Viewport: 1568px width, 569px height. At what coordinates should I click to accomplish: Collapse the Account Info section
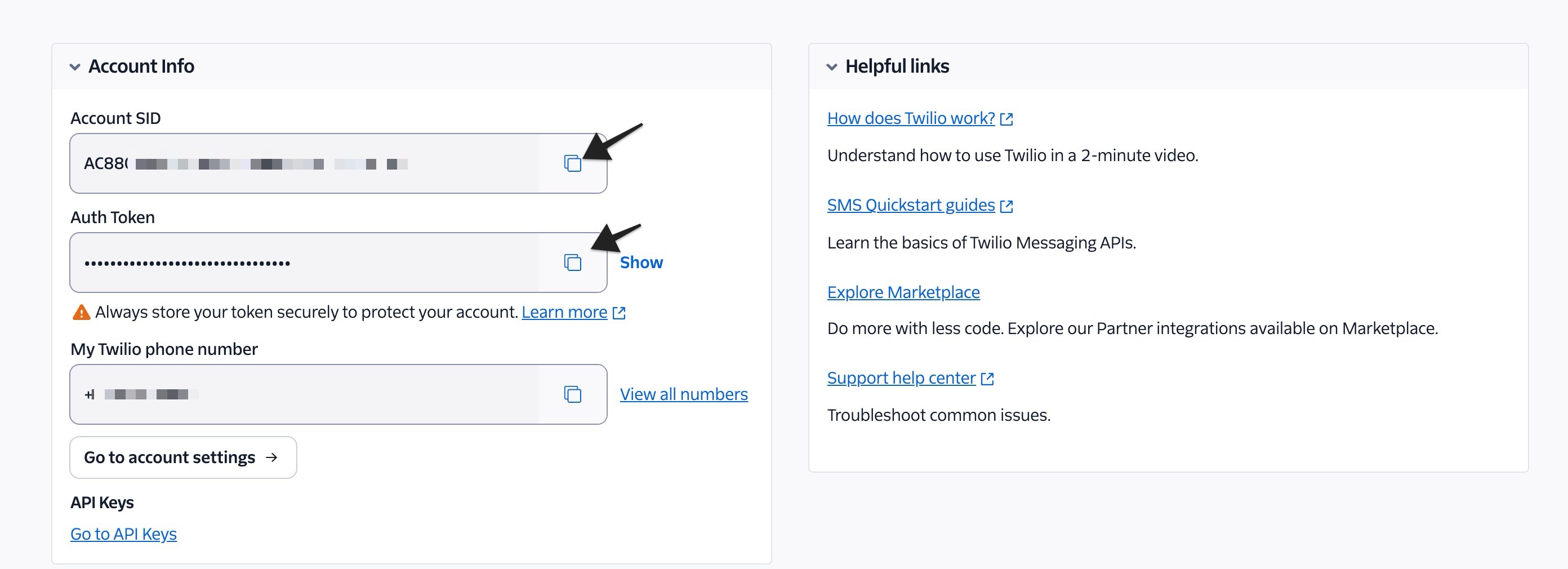(x=75, y=66)
